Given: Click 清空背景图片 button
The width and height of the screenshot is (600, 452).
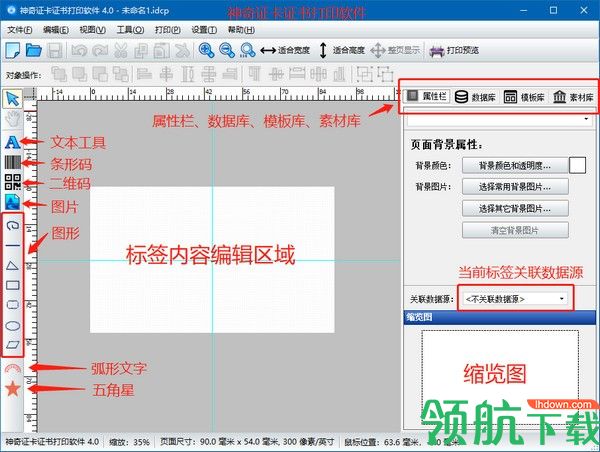Looking at the screenshot, I should 515,230.
